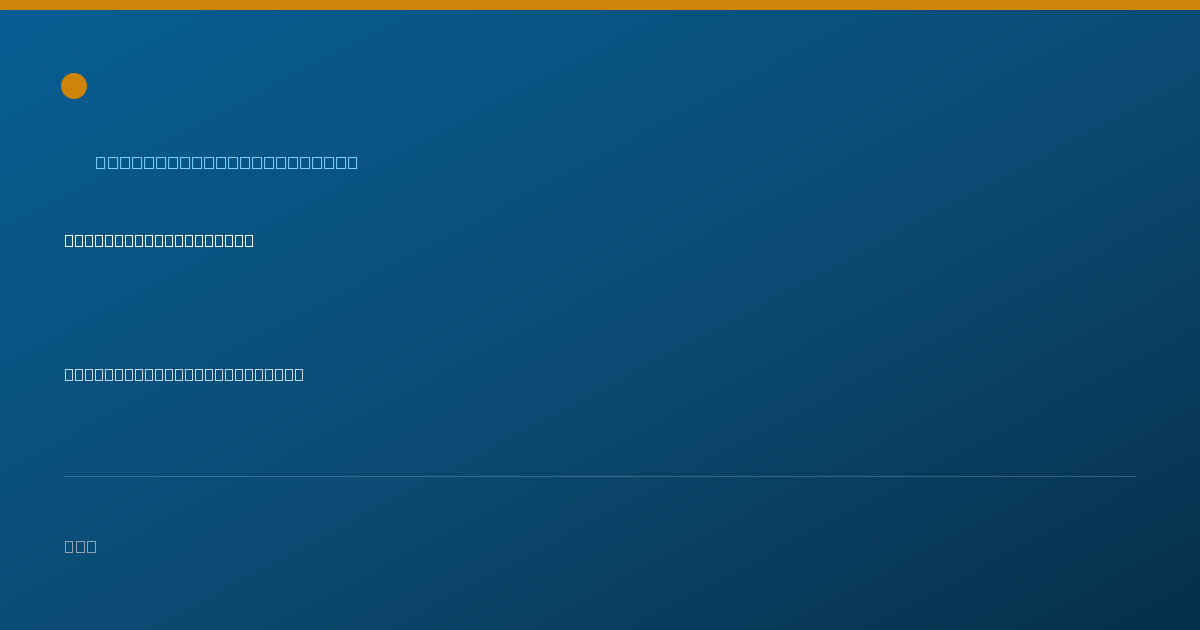Click the right end of the horizontal divider

(1134, 476)
